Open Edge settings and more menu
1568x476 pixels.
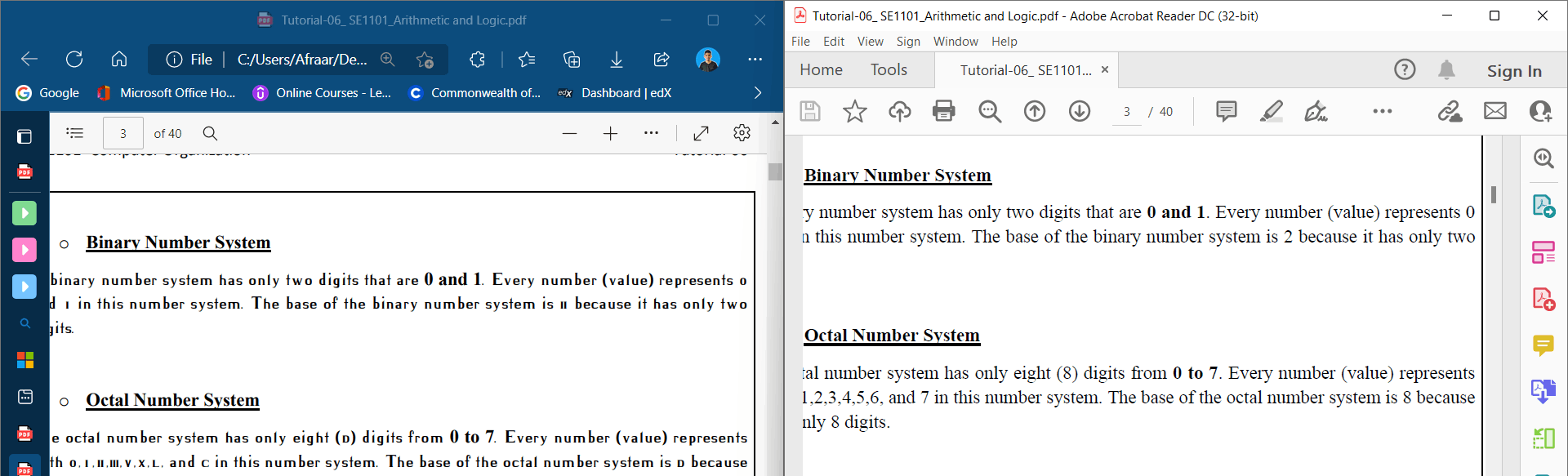(755, 60)
